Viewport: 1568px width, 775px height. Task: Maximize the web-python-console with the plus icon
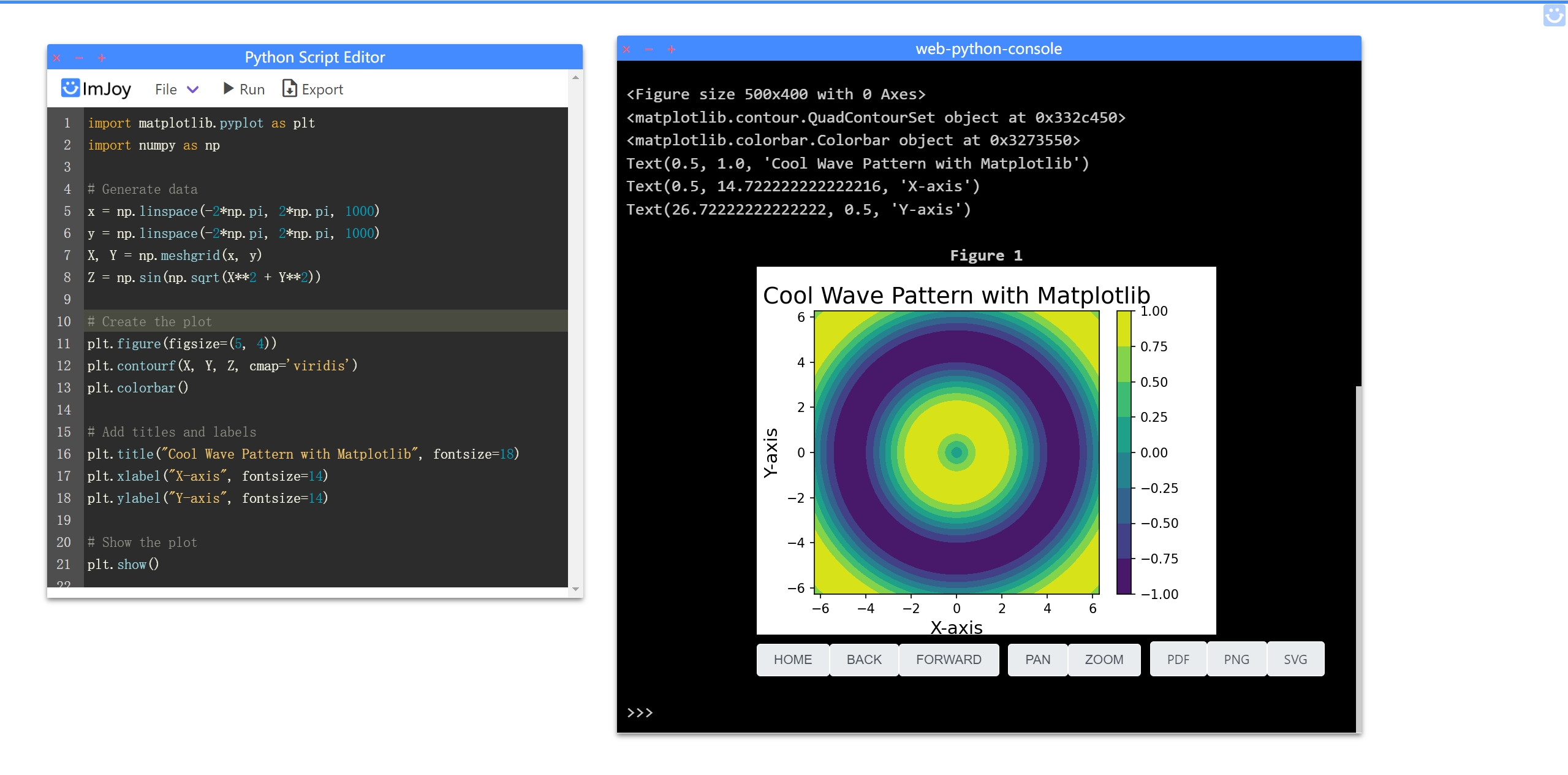(x=672, y=50)
